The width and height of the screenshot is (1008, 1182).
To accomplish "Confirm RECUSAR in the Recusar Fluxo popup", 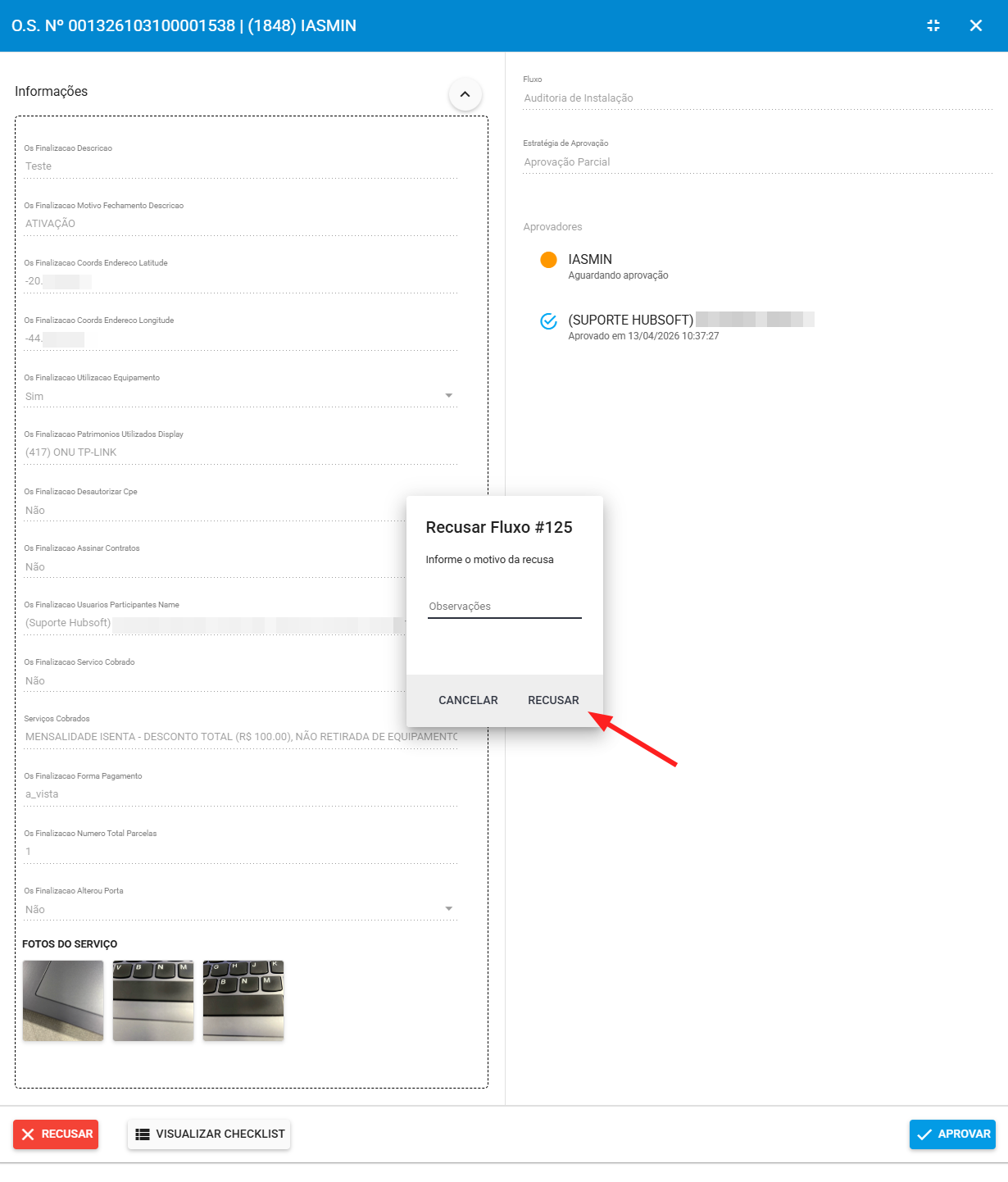I will (553, 700).
